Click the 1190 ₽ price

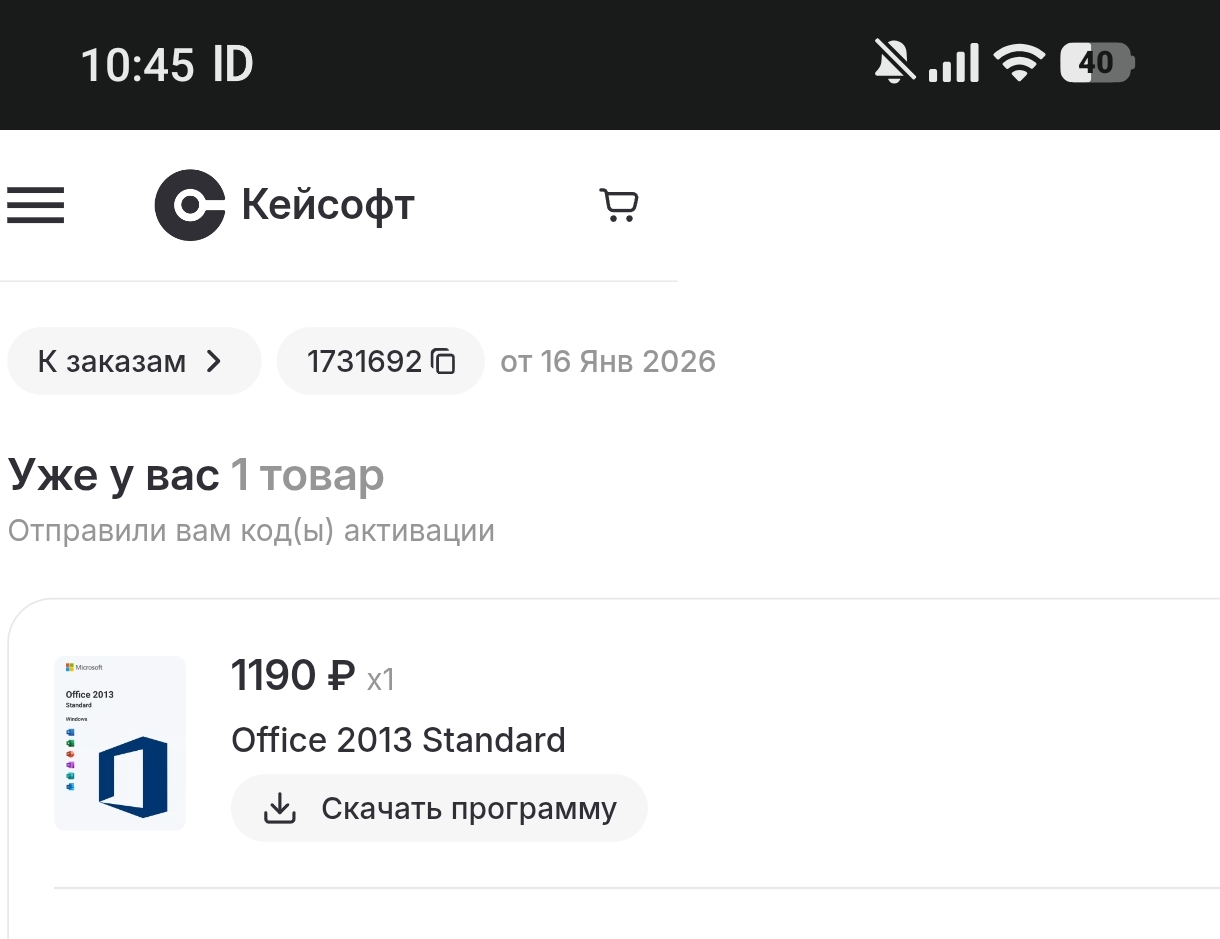pos(293,676)
